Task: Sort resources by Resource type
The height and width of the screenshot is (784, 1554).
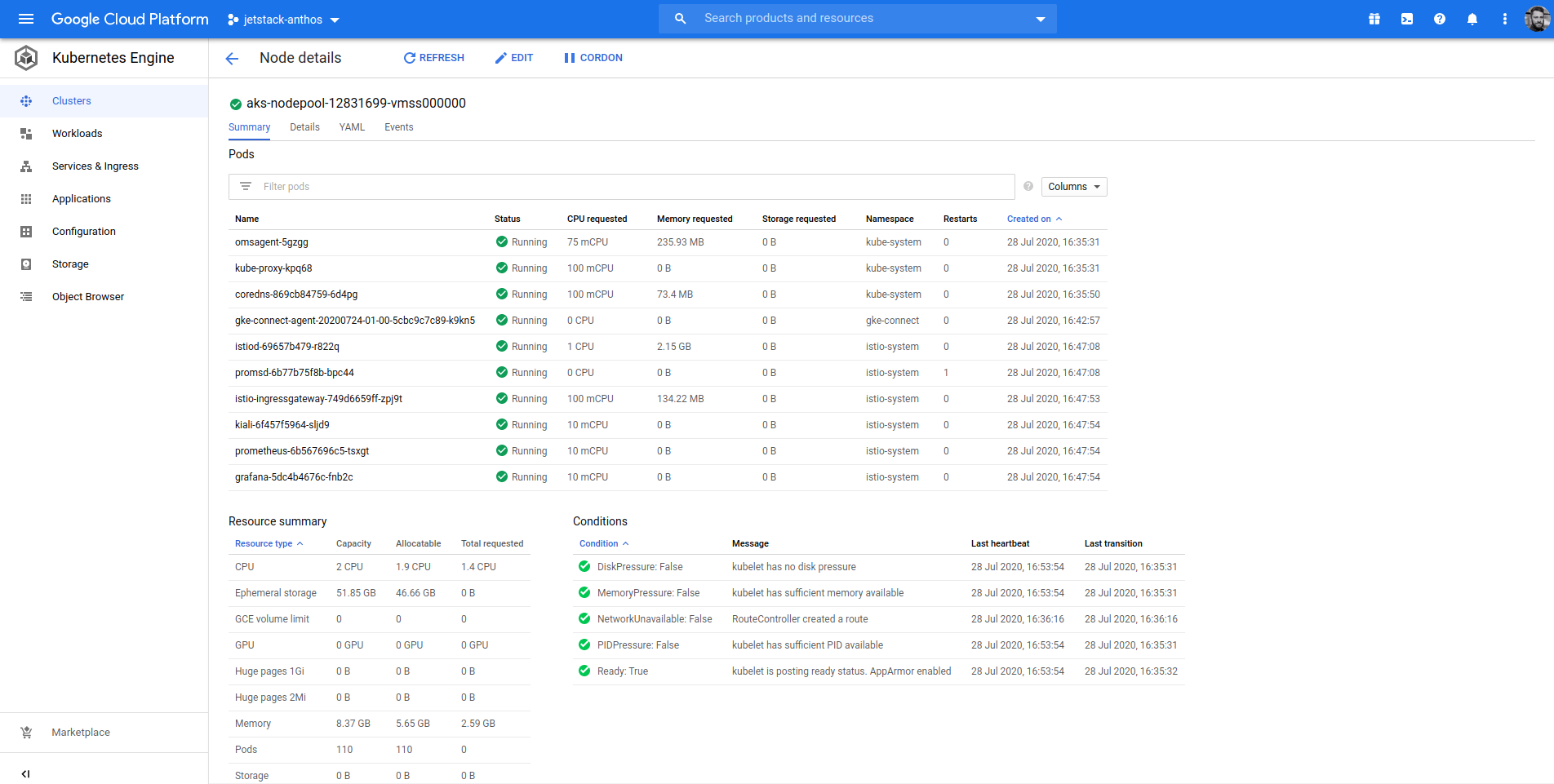Action: [269, 543]
